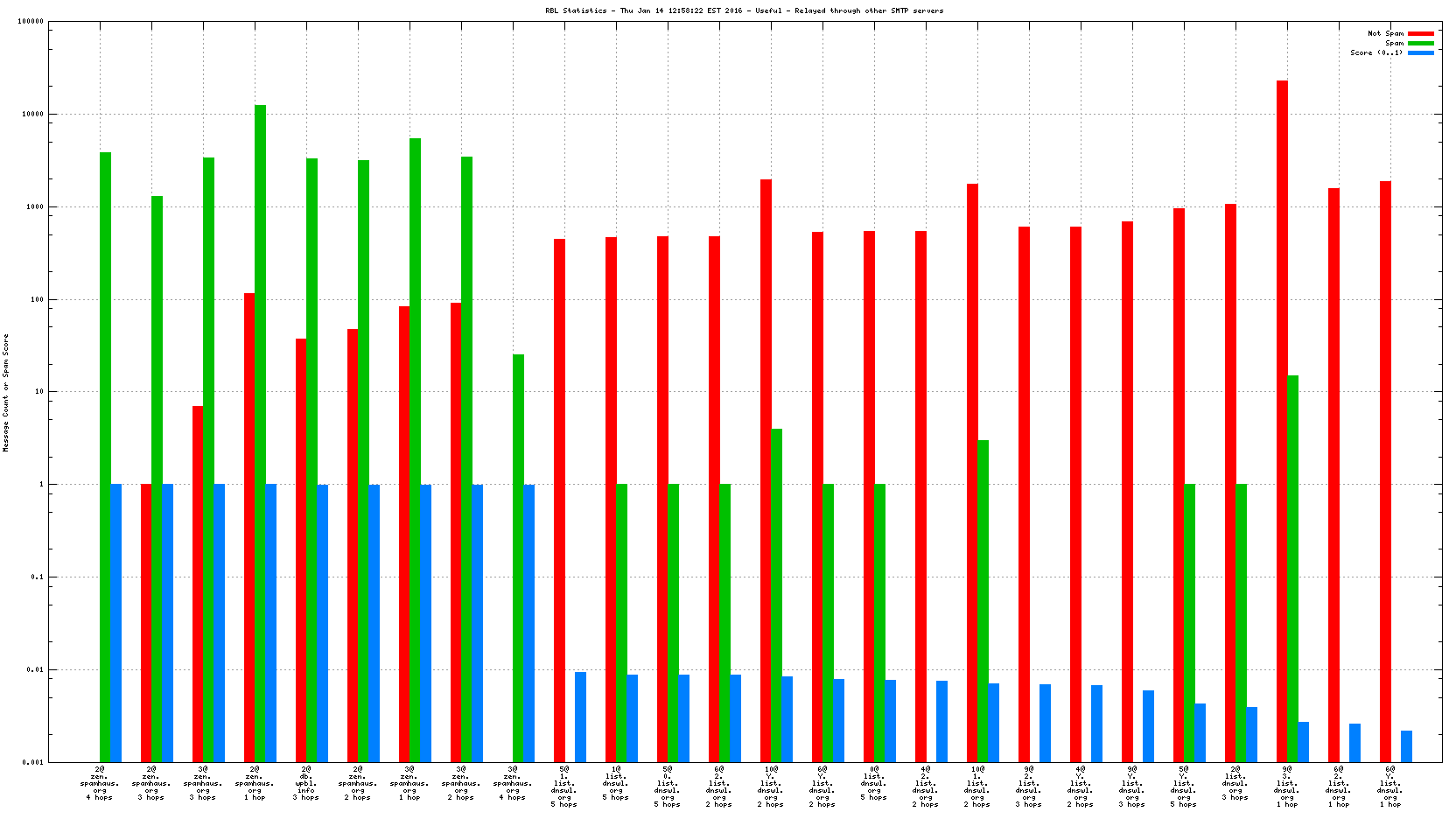Click the tallest red Not Spam bar
Image resolution: width=1456 pixels, height=819 pixels.
tap(1282, 420)
